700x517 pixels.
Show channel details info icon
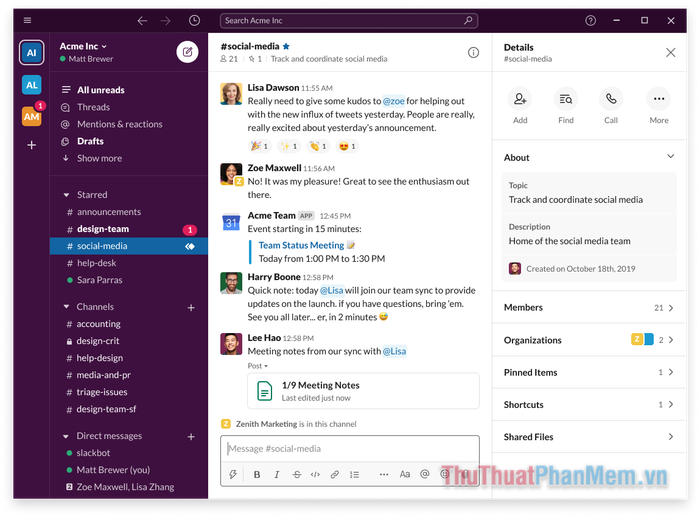pyautogui.click(x=473, y=53)
